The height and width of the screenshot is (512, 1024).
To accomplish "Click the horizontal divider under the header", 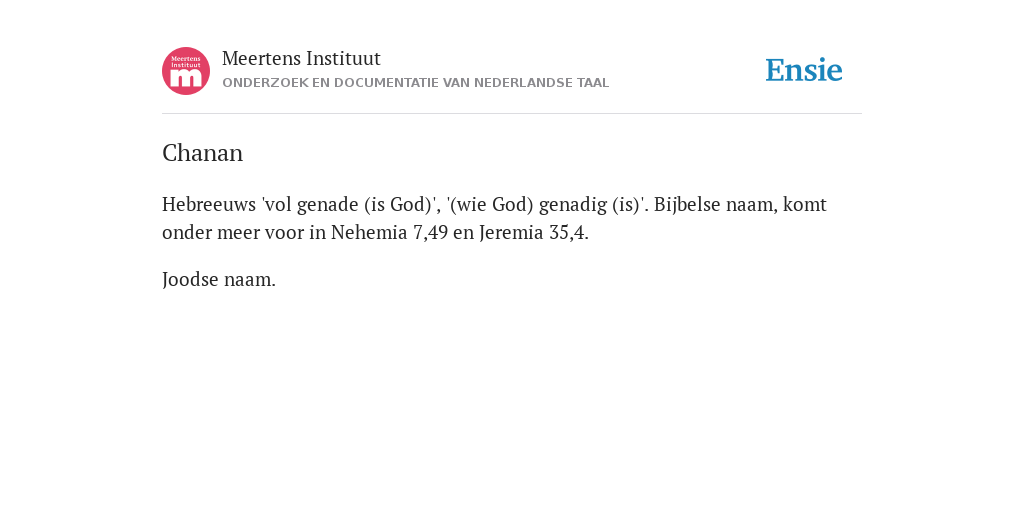I will coord(512,114).
